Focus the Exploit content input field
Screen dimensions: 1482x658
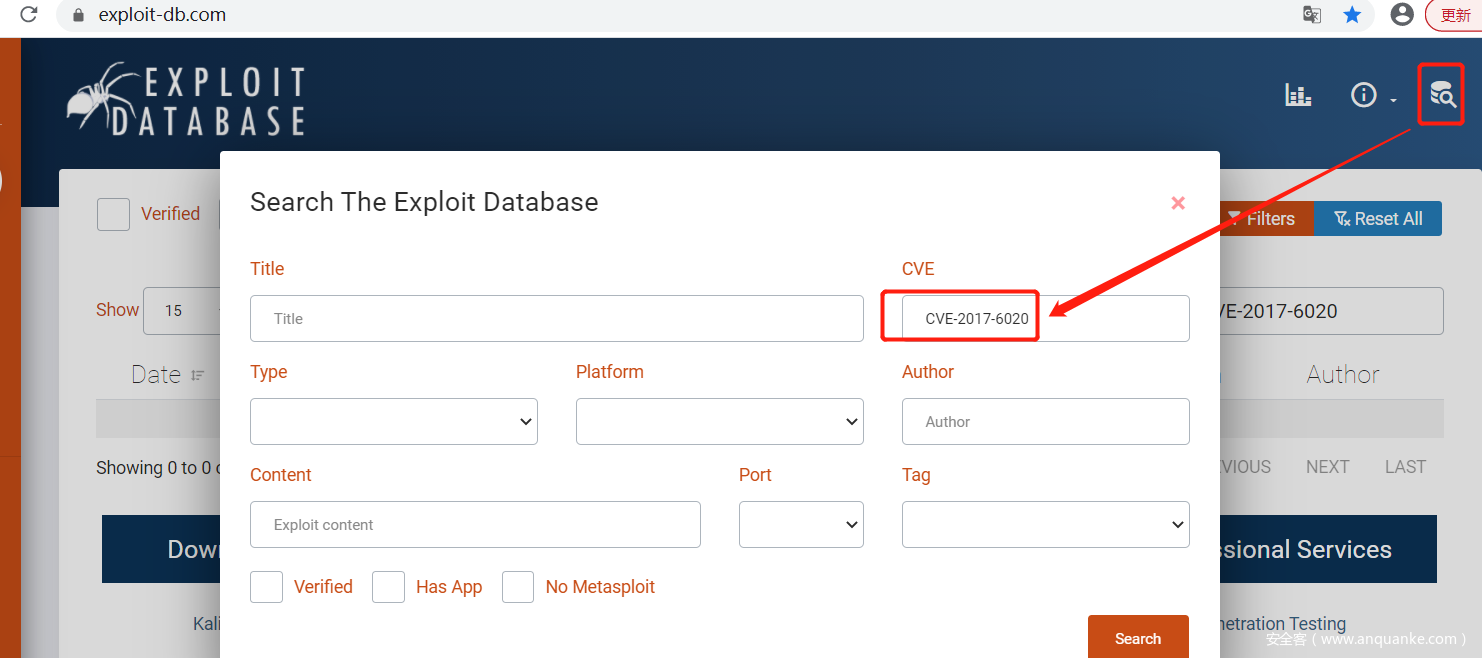point(475,525)
